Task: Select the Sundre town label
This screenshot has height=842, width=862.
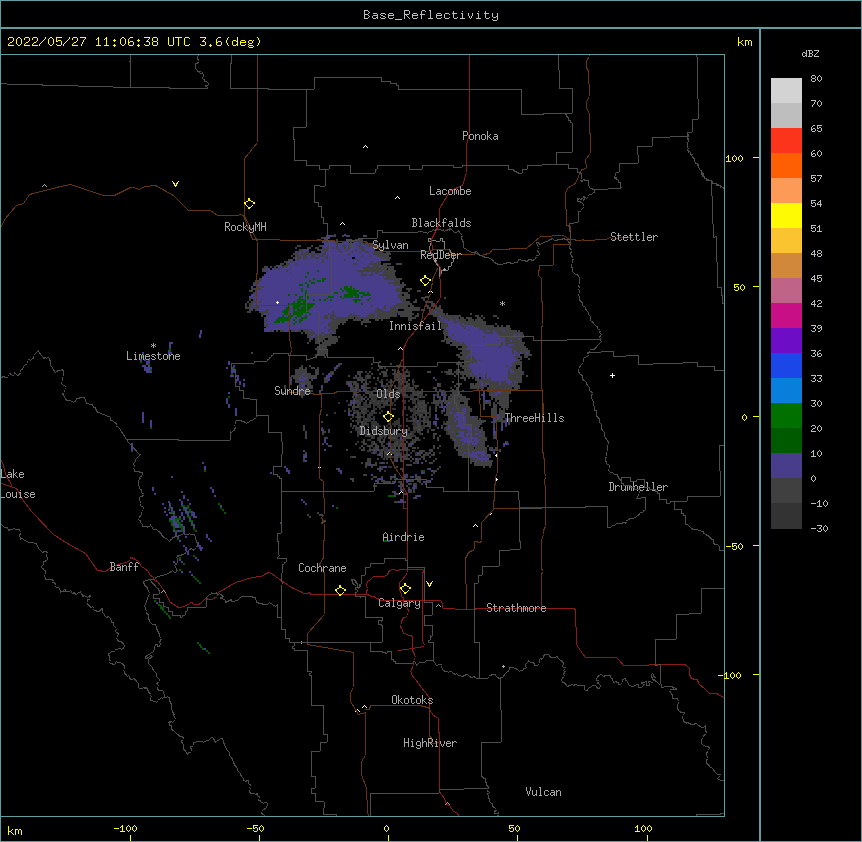Action: point(292,391)
